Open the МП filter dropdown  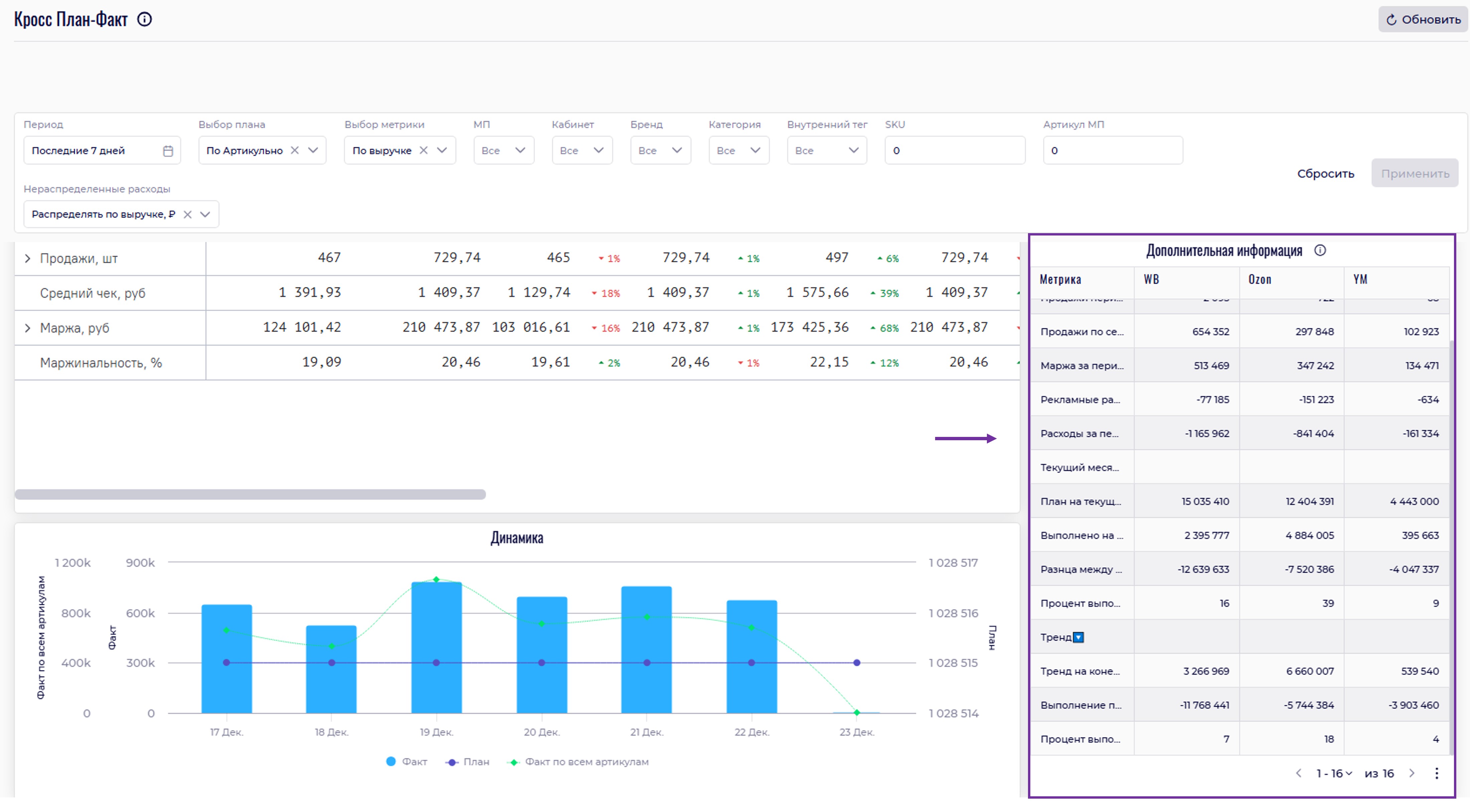pos(503,151)
